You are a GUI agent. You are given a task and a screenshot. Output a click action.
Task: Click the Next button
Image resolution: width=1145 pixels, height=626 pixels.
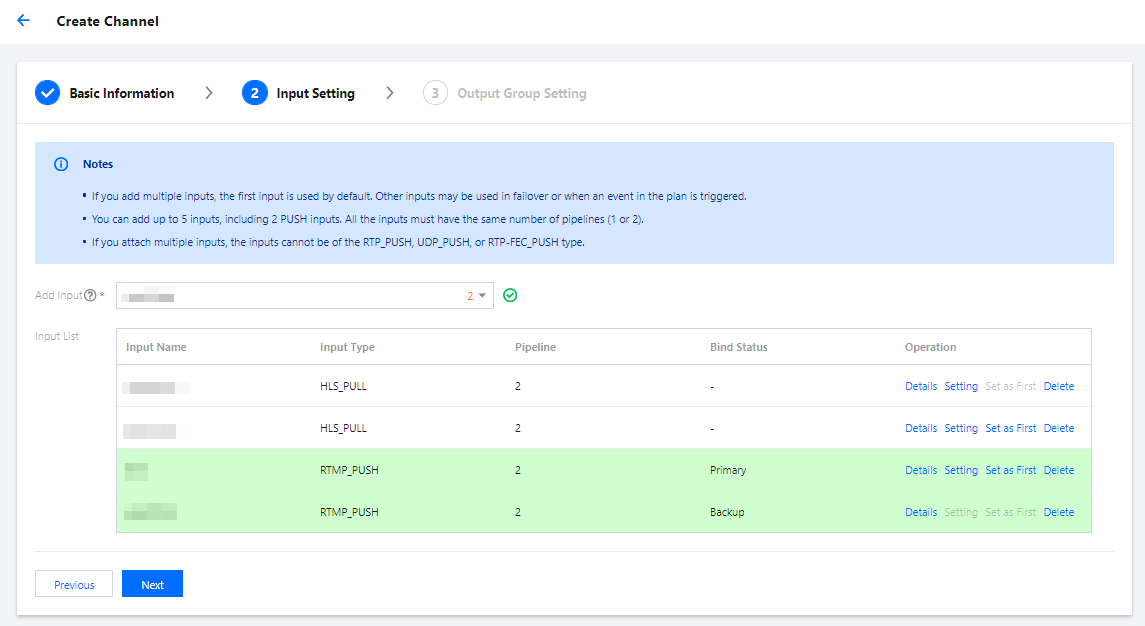pos(152,584)
